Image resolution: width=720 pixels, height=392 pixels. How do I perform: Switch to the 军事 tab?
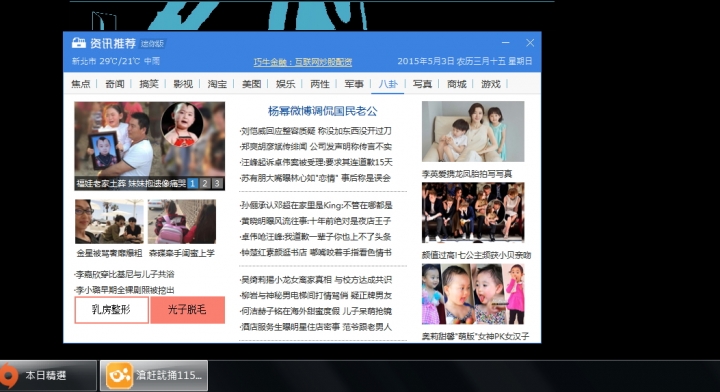354,84
